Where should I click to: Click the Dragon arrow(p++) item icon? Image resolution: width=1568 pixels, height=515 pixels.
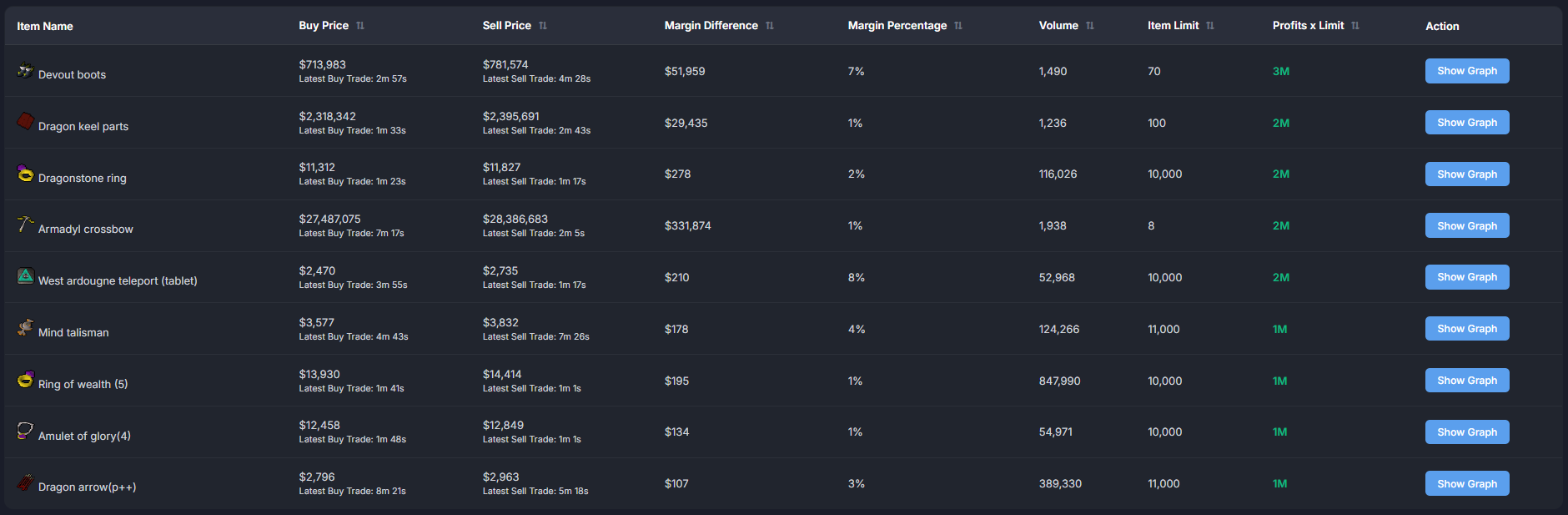click(26, 482)
